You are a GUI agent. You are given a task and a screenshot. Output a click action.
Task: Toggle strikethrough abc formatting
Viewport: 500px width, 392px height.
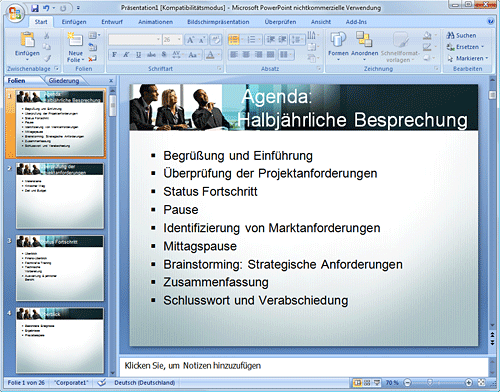point(151,55)
